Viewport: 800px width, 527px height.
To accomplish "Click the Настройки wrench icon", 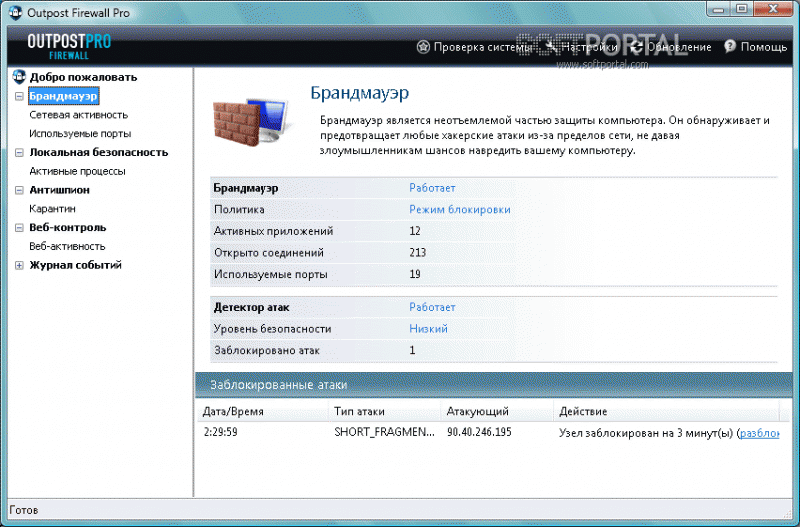I will (551, 47).
